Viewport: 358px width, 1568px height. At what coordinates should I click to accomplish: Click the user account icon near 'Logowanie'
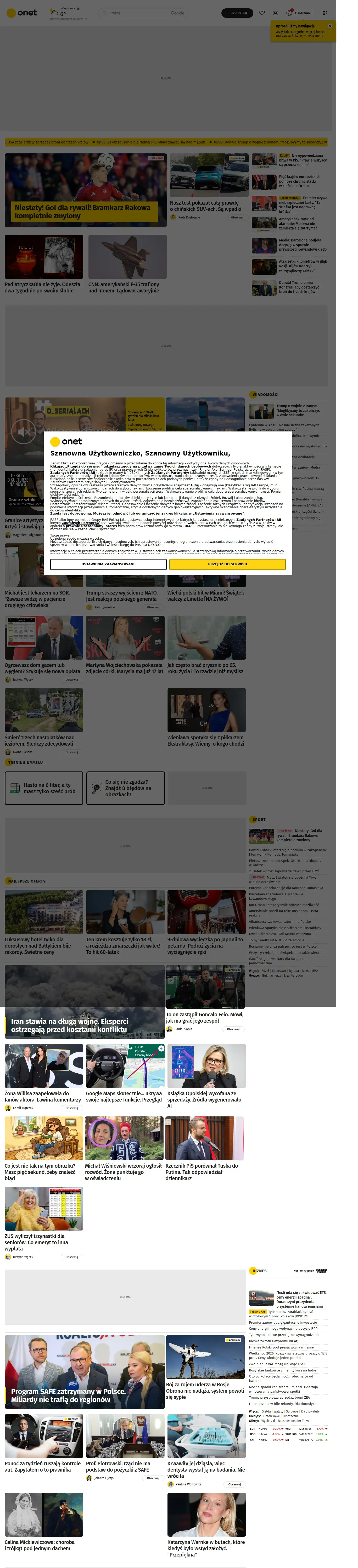(289, 13)
